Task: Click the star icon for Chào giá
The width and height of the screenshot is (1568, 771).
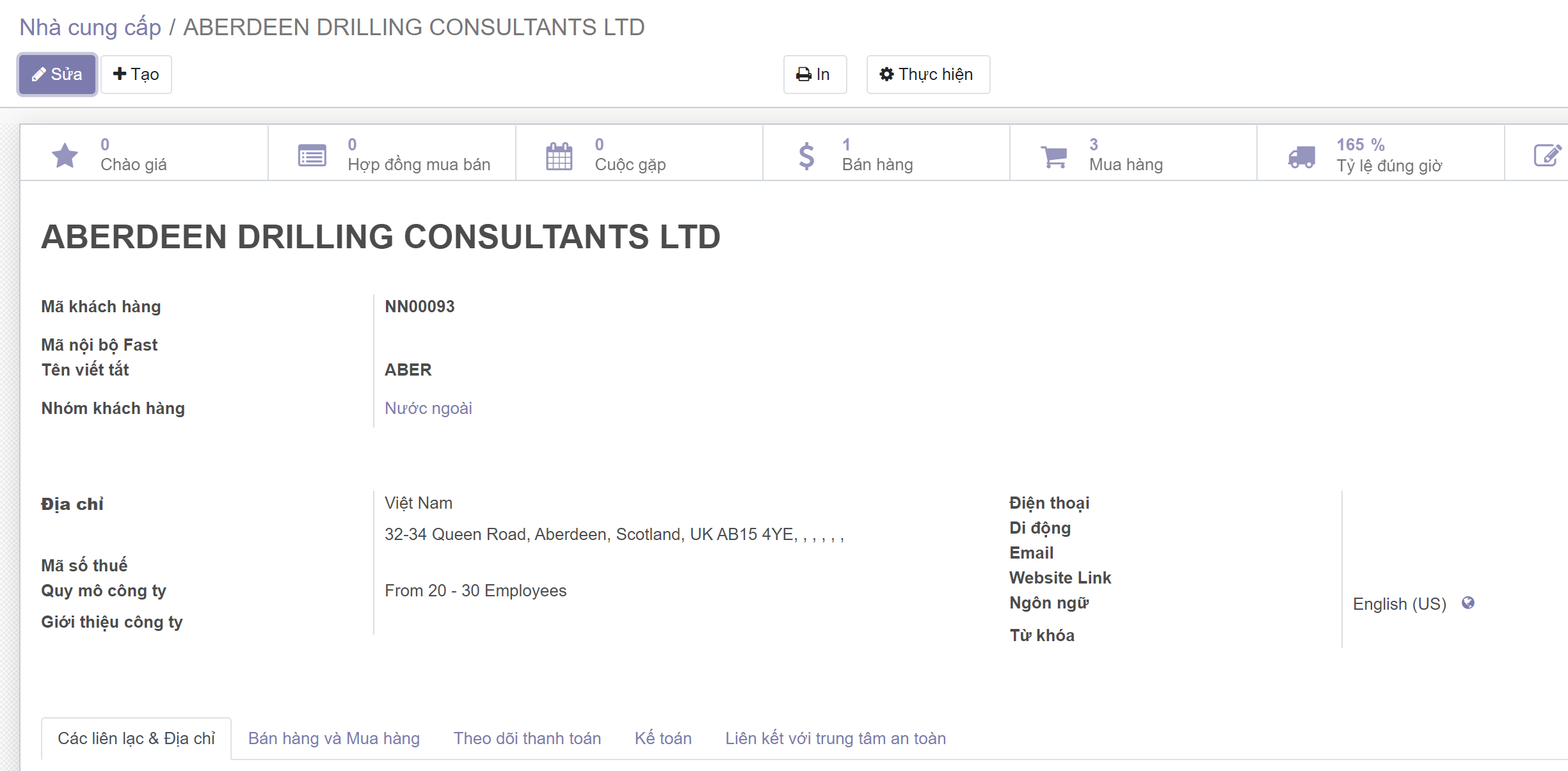Action: point(65,155)
